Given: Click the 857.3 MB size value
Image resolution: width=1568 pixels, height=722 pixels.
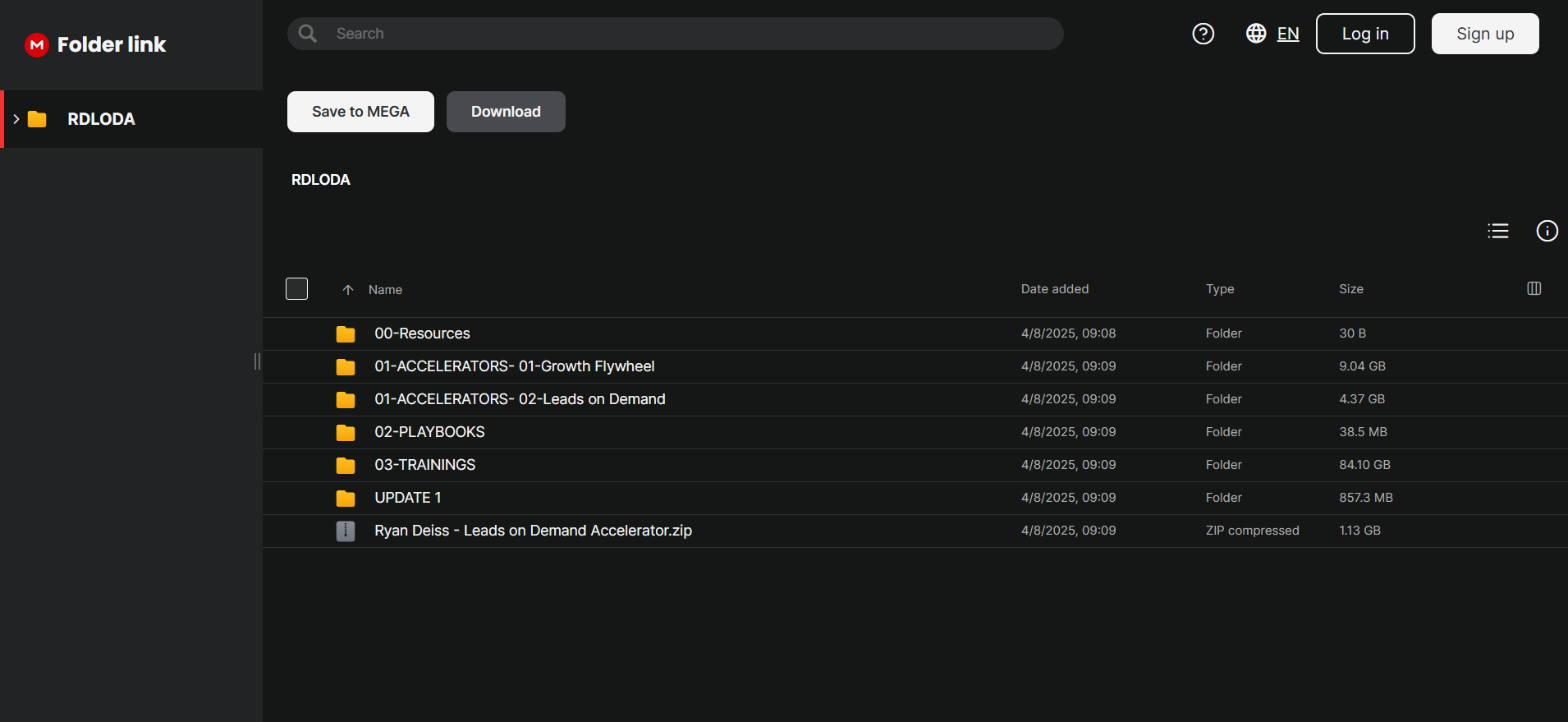Looking at the screenshot, I should click(1366, 498).
